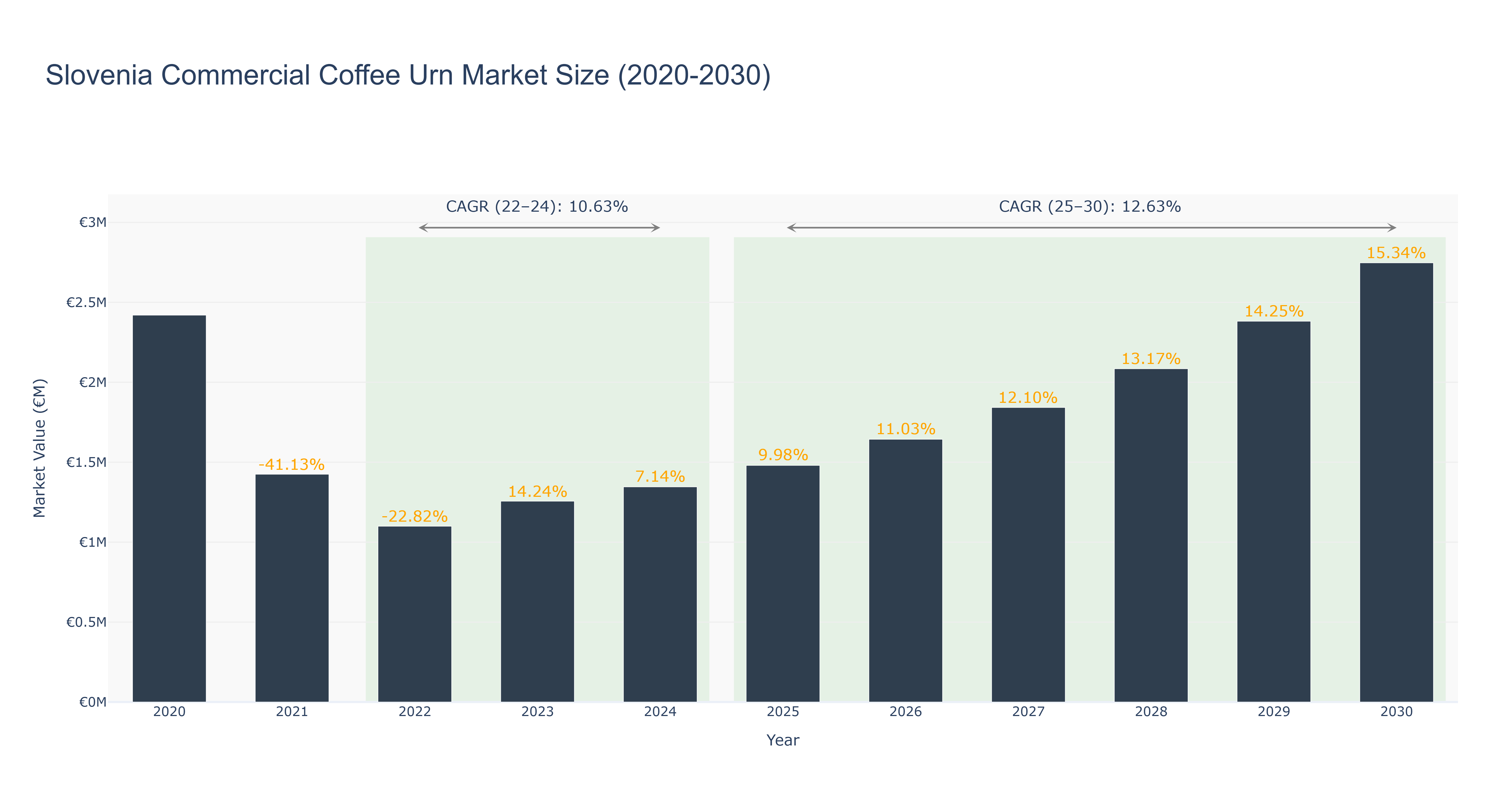Click the 2021 x-axis label
The height and width of the screenshot is (810, 1512).
click(x=292, y=711)
